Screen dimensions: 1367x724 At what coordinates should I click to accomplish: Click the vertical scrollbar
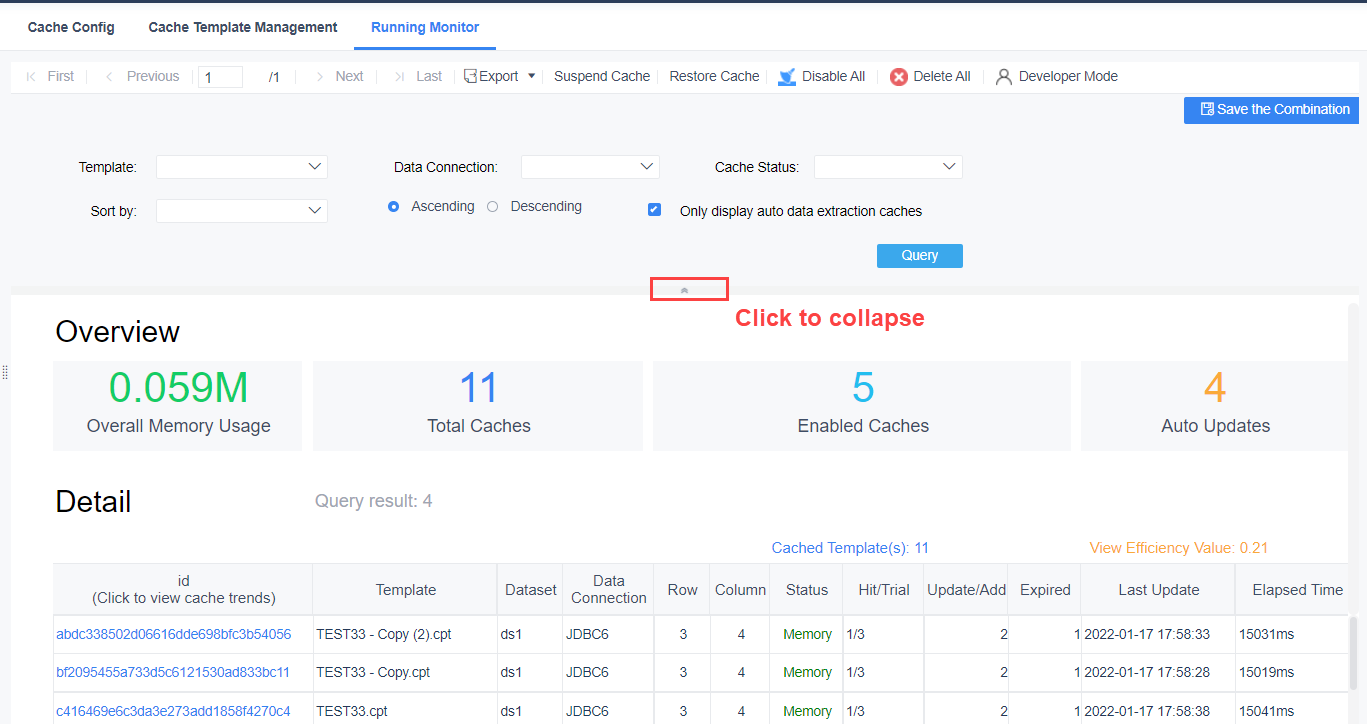pyautogui.click(x=1354, y=653)
